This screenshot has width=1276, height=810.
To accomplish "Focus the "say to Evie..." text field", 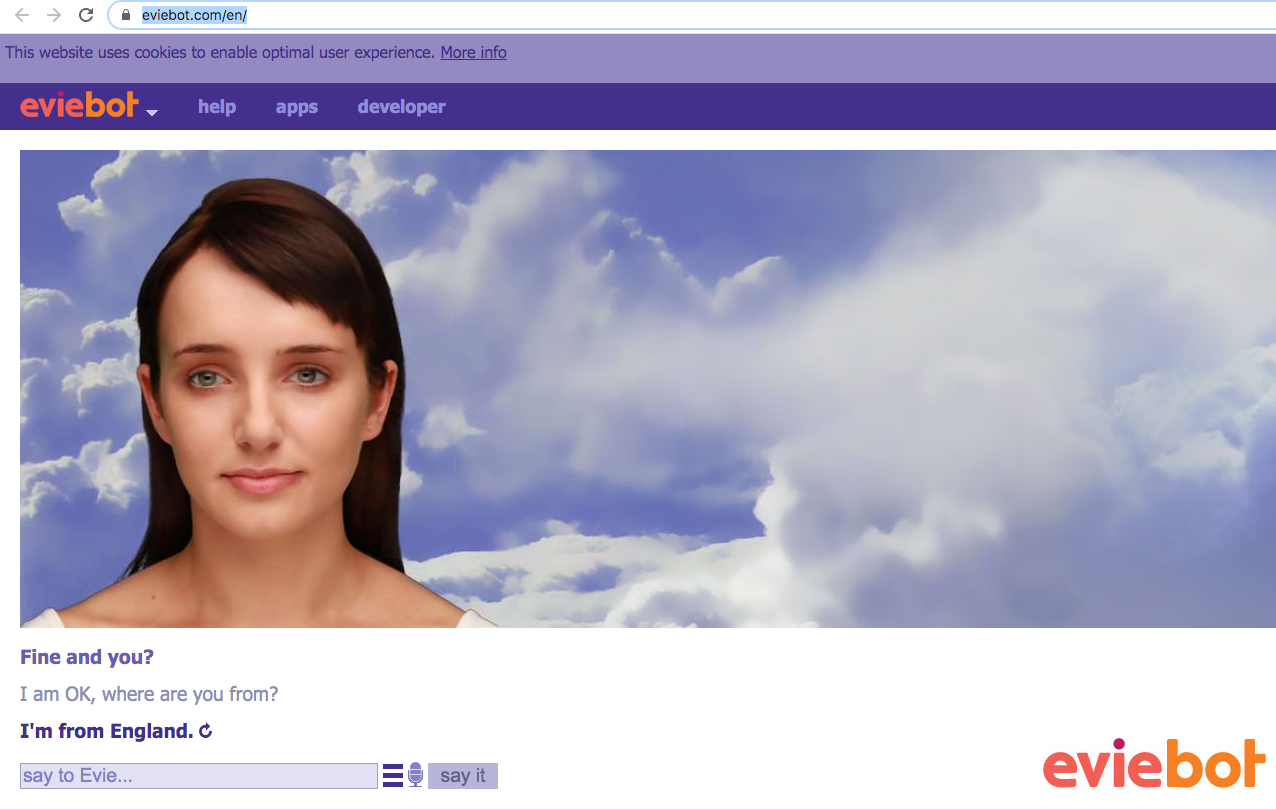I will [x=198, y=776].
